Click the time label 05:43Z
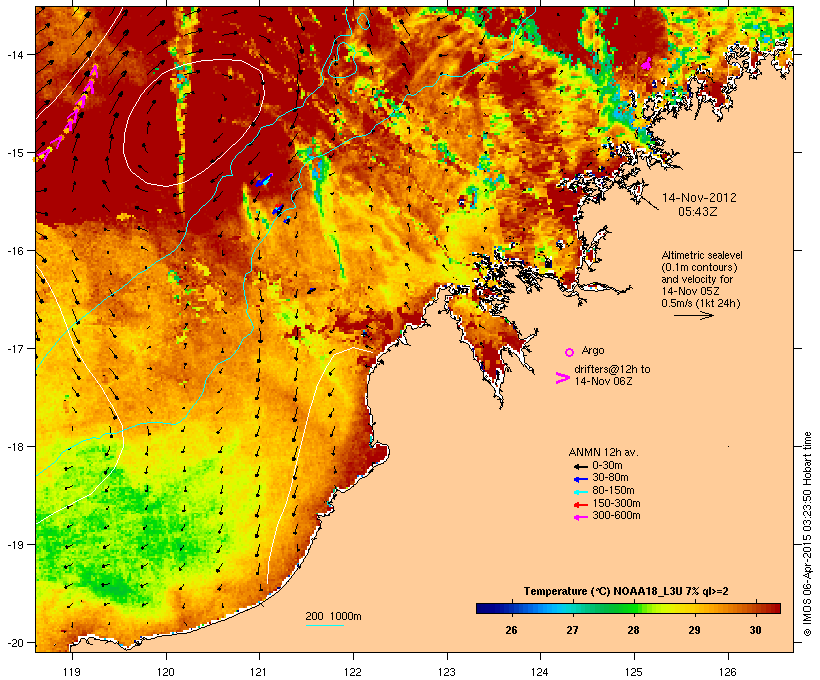The width and height of the screenshot is (820, 680). 698,212
